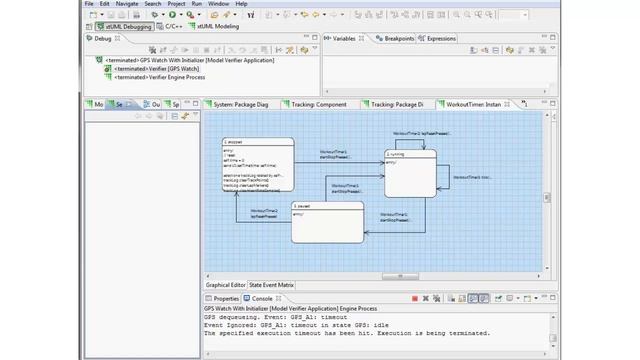Image resolution: width=640 pixels, height=360 pixels.
Task: Click the red Terminate button in Console
Action: coord(415,298)
